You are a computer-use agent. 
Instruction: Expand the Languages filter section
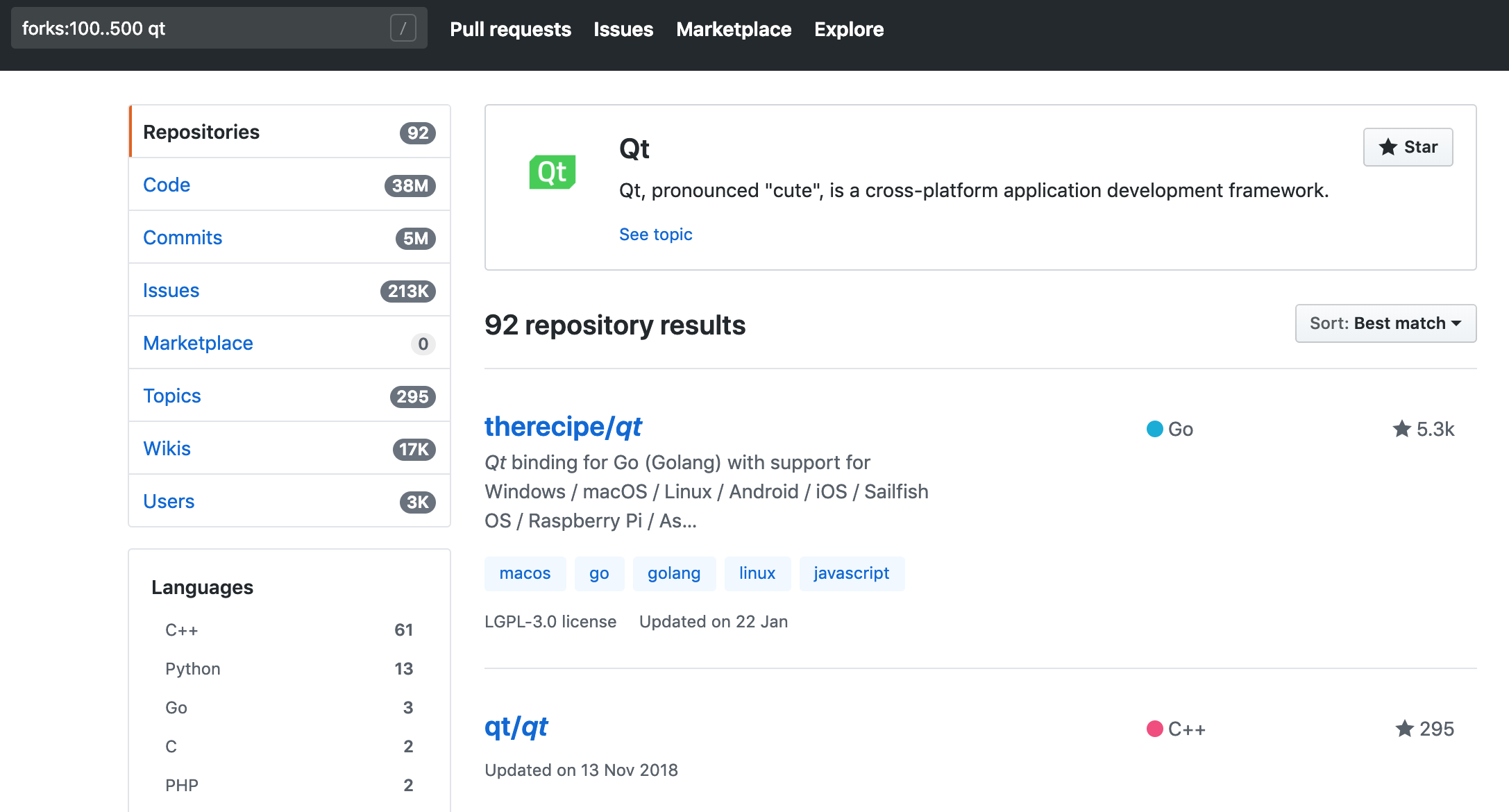(x=201, y=587)
